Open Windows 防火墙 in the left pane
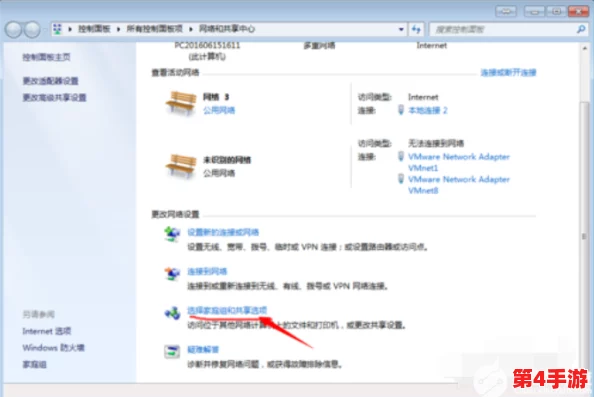Viewport: 594px width, 397px height. 53,347
